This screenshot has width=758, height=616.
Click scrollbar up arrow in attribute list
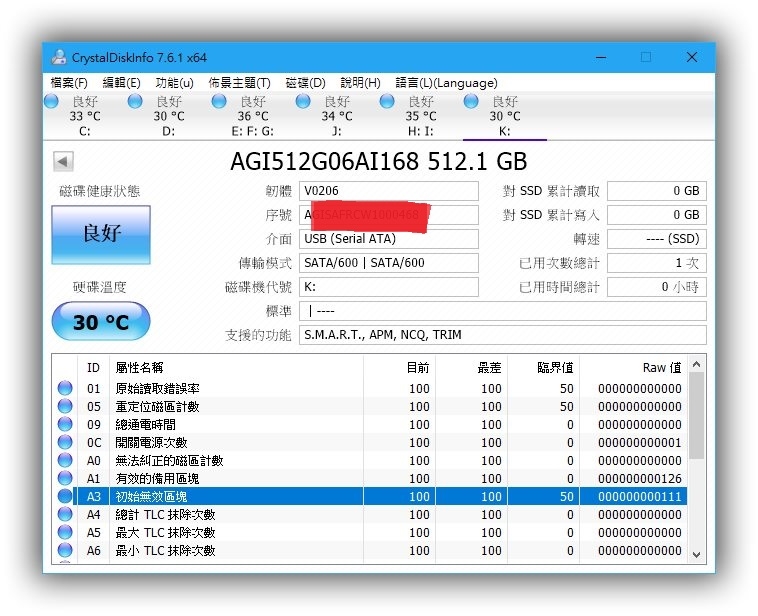(696, 364)
